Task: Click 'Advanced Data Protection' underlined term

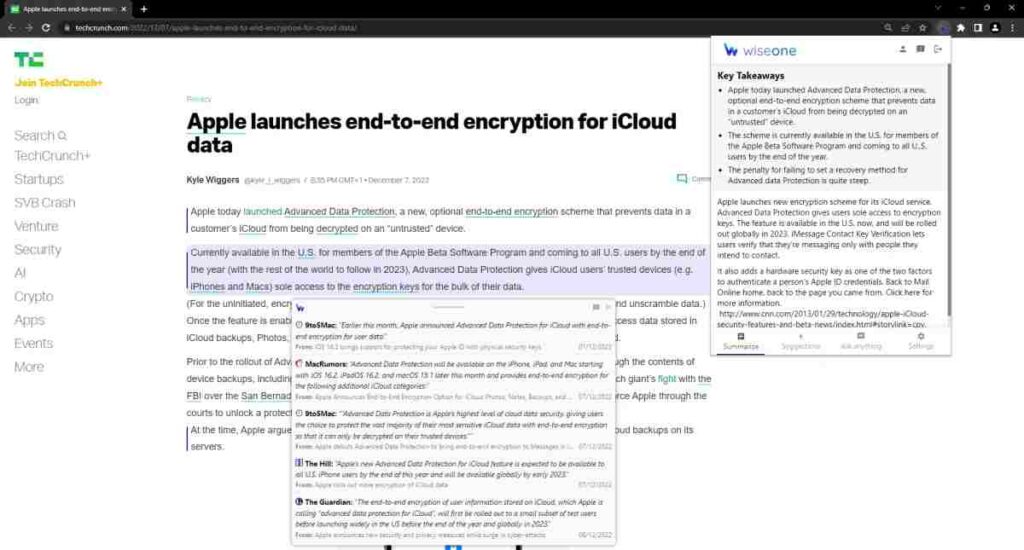Action: click(x=339, y=212)
